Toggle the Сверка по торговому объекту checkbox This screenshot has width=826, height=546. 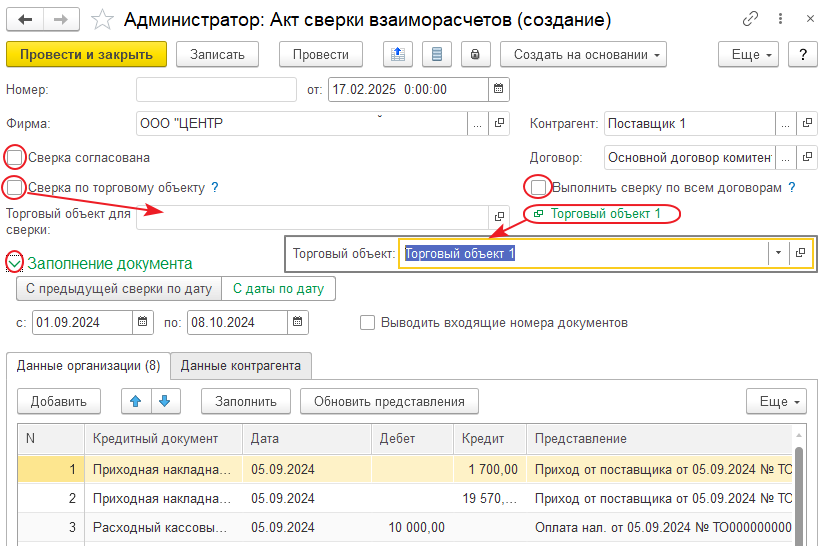pyautogui.click(x=15, y=187)
